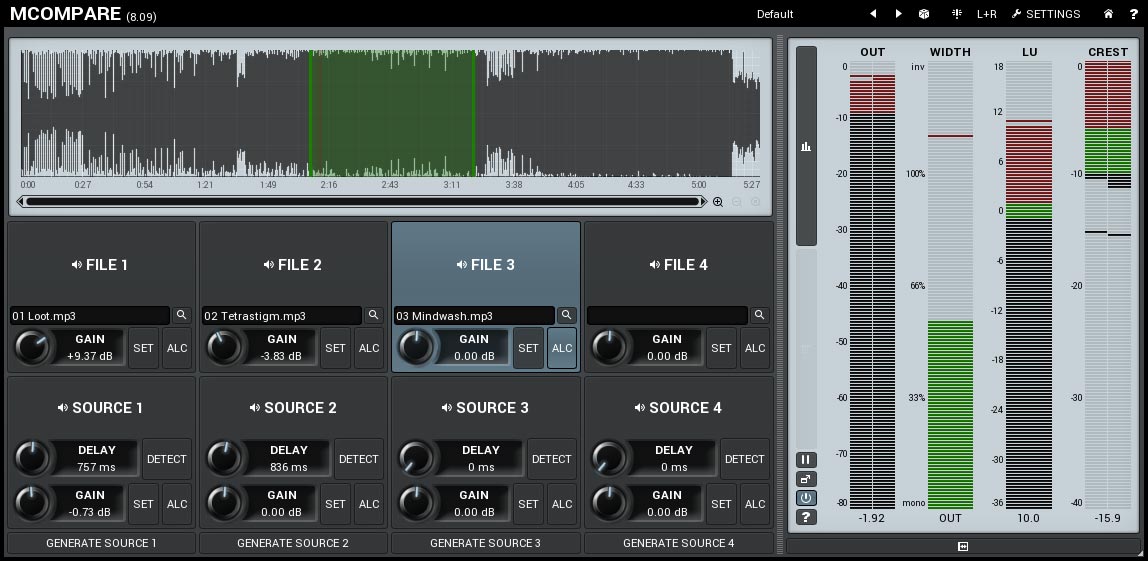The image size is (1148, 561).
Task: Browse for a file in the FILE 4 slot
Action: (759, 315)
